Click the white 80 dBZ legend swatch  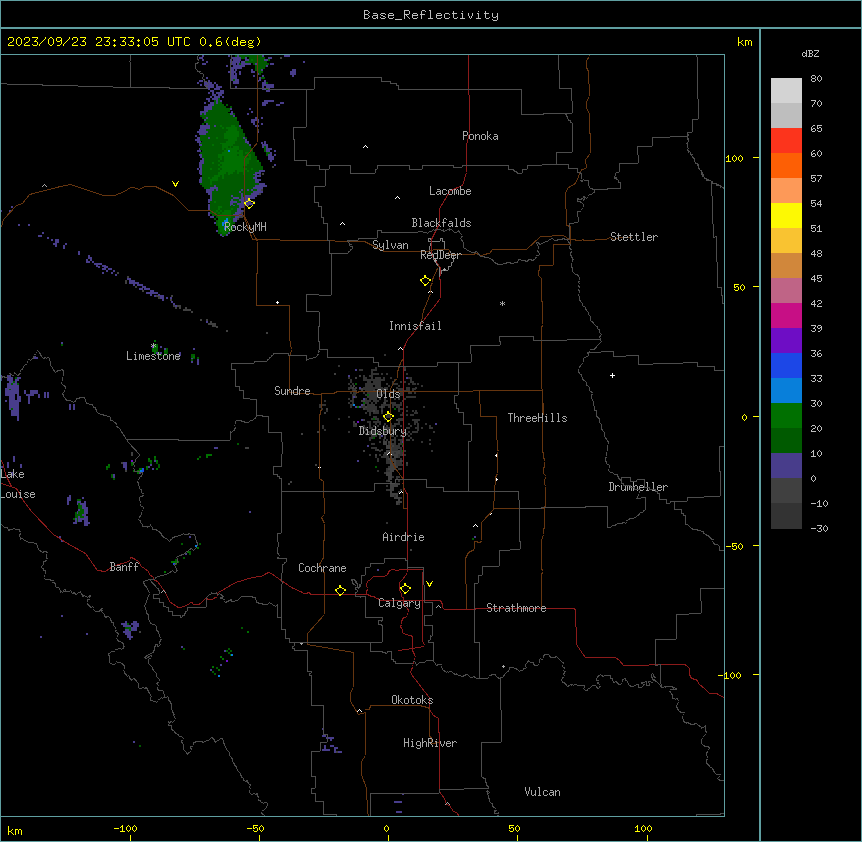(786, 91)
